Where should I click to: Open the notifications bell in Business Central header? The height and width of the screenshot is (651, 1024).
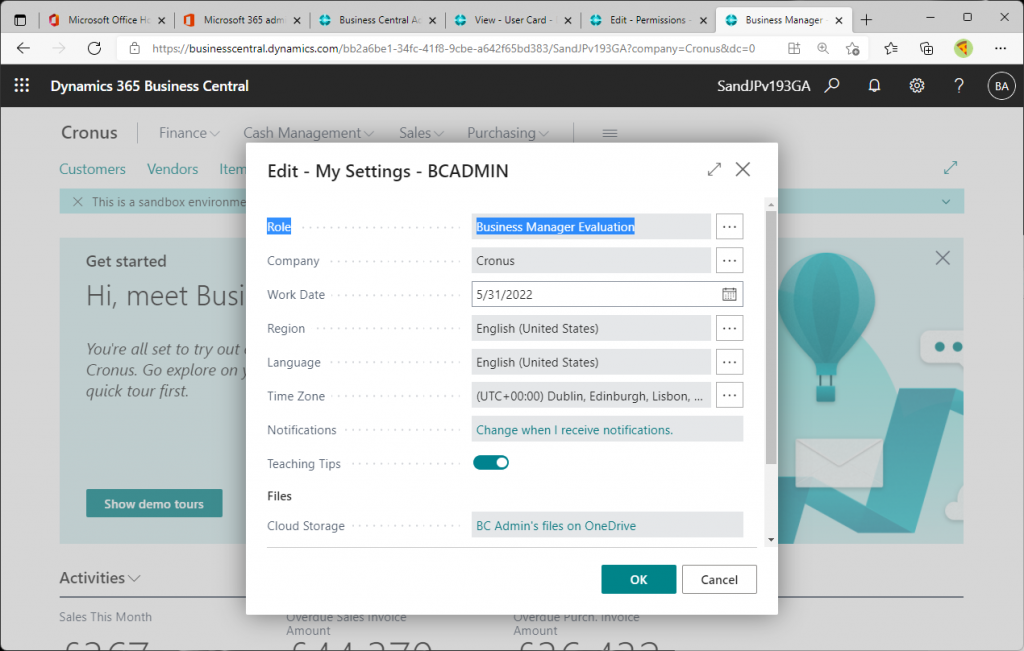pos(874,86)
